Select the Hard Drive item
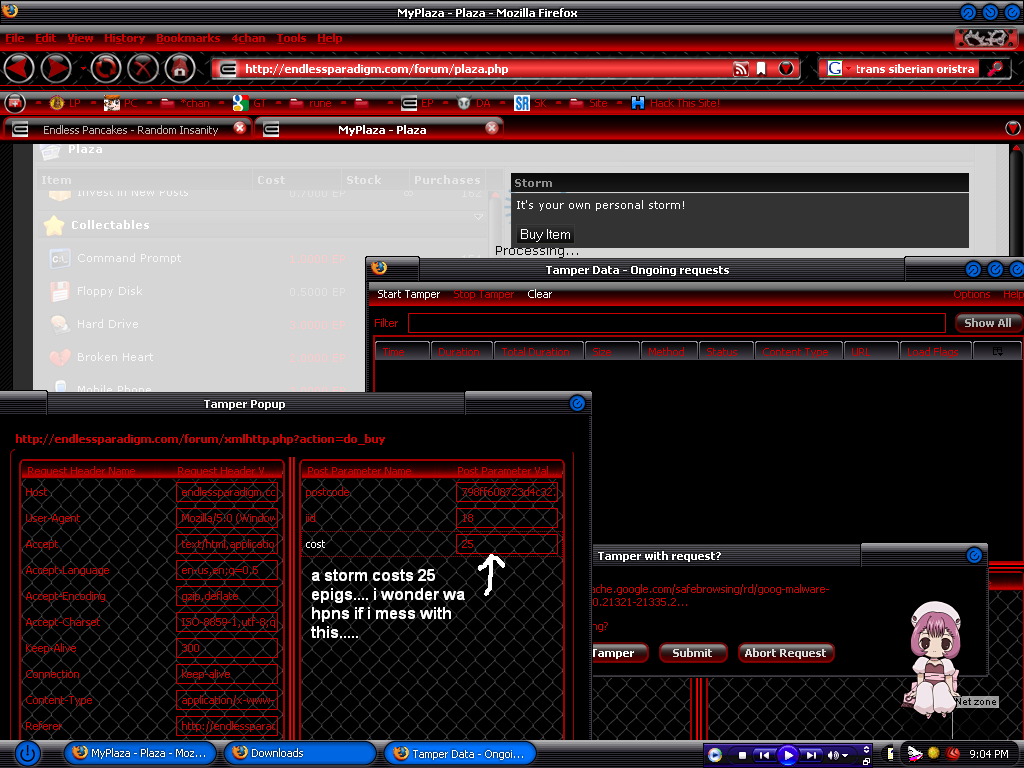This screenshot has width=1024, height=768. [x=108, y=324]
